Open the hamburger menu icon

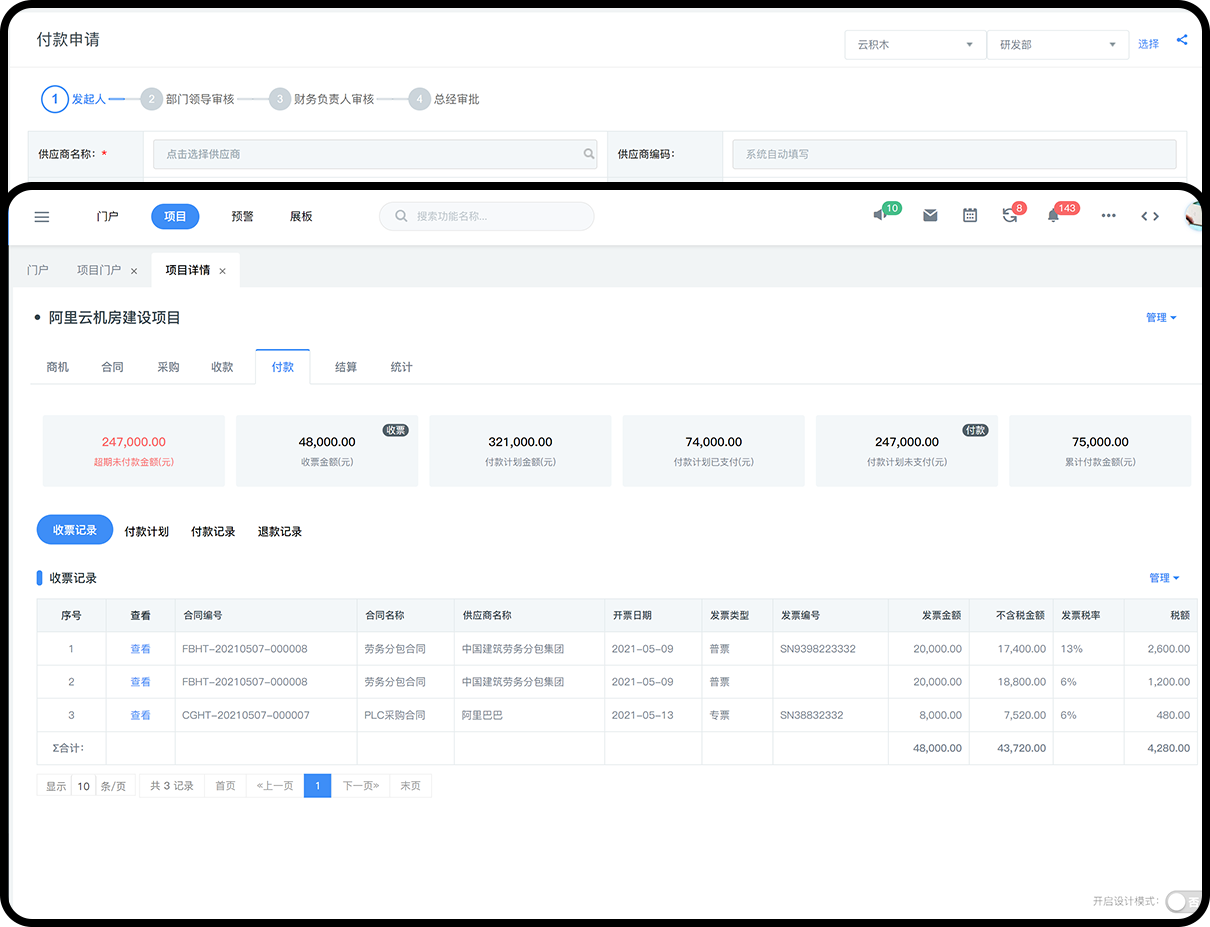tap(42, 217)
